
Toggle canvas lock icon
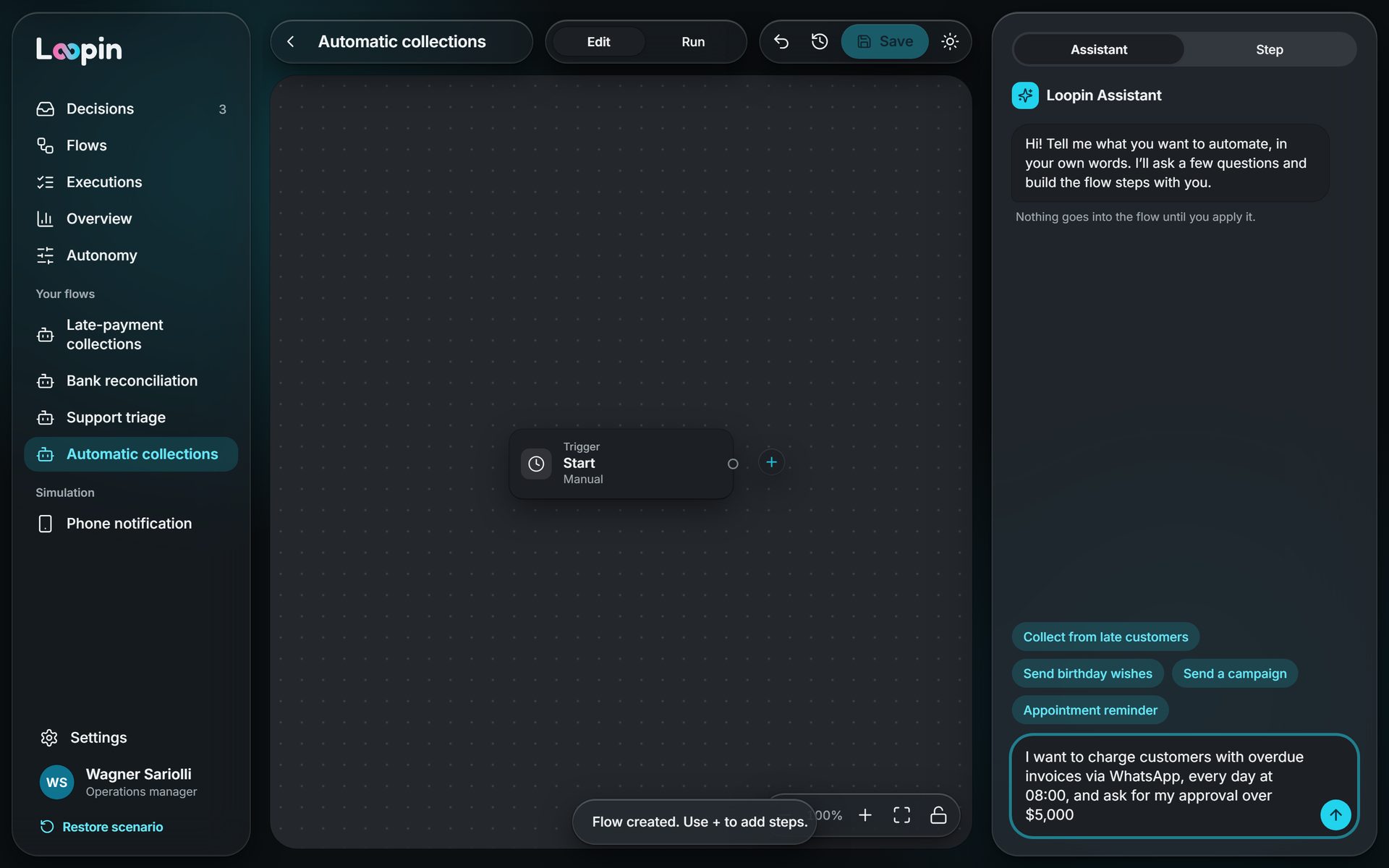point(938,815)
